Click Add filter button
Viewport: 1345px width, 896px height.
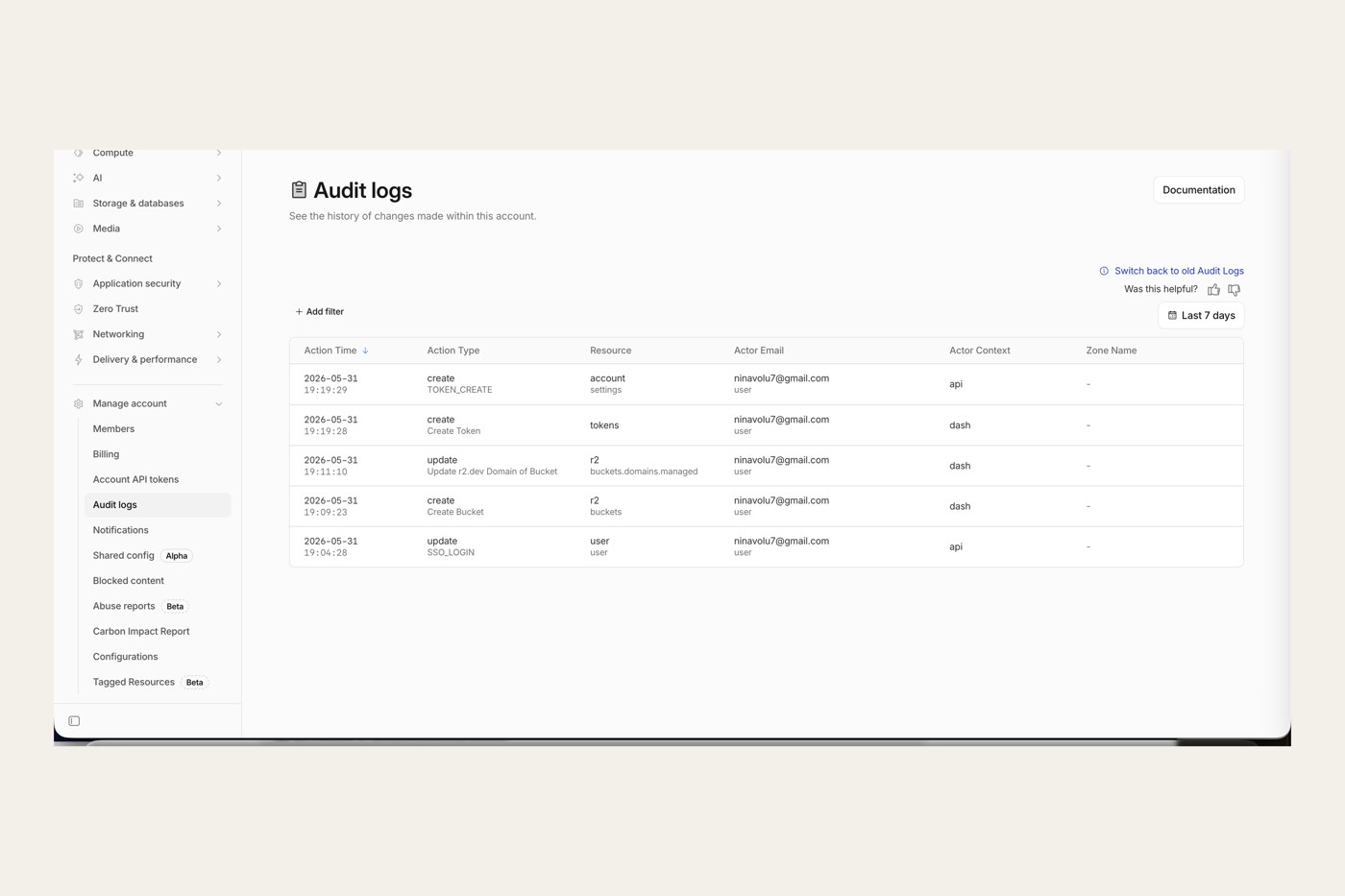(319, 311)
